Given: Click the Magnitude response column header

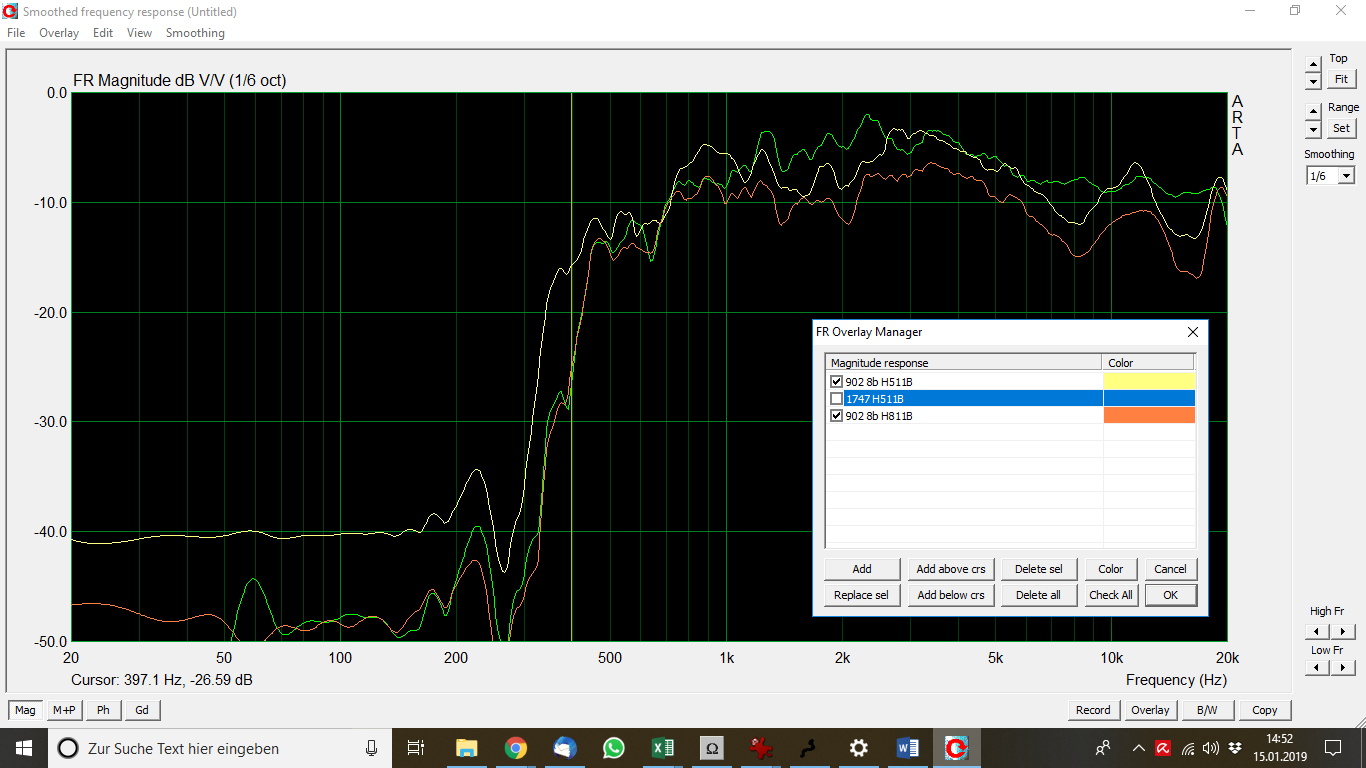Looking at the screenshot, I should (963, 363).
